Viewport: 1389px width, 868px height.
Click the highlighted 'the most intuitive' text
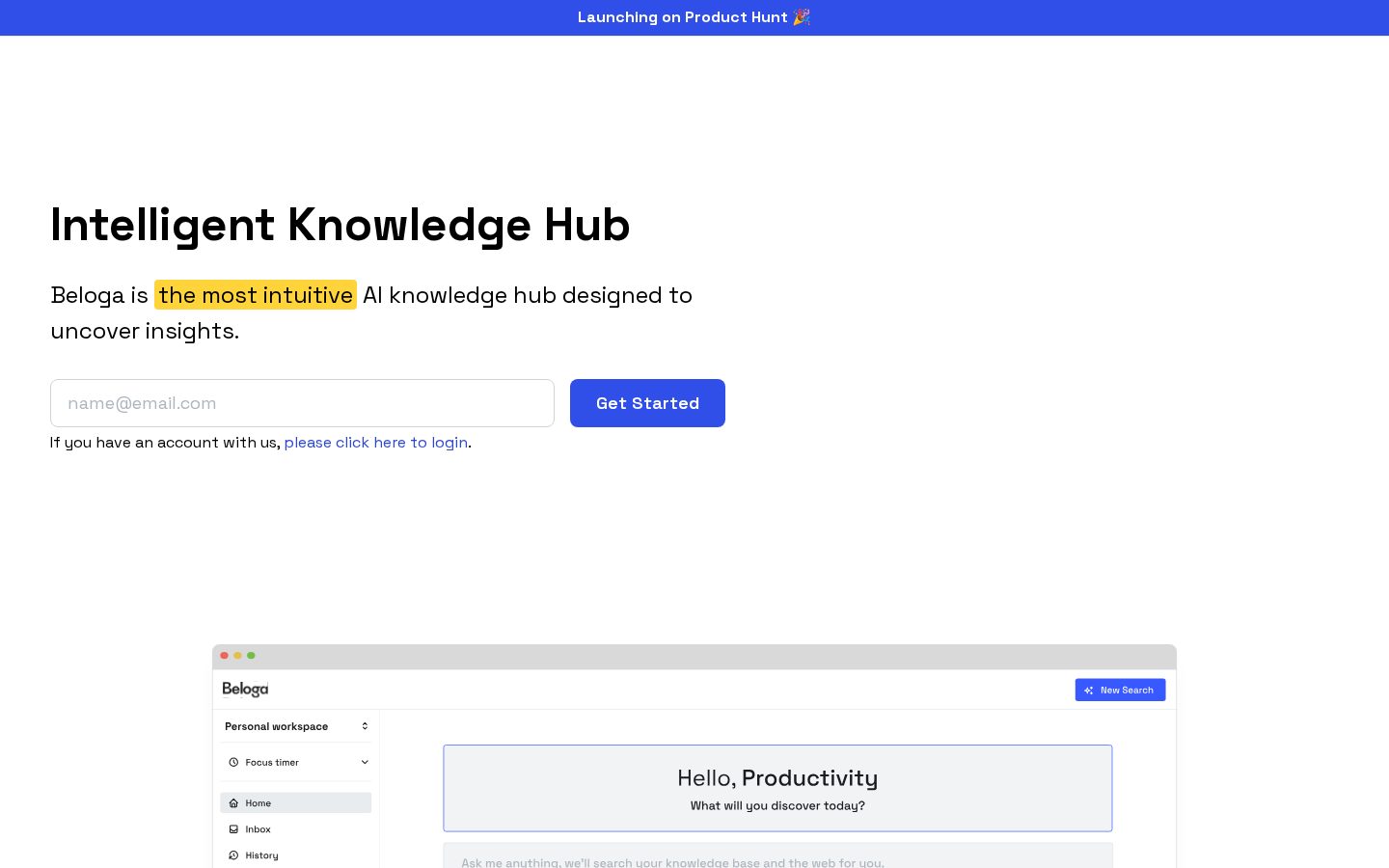(x=256, y=295)
